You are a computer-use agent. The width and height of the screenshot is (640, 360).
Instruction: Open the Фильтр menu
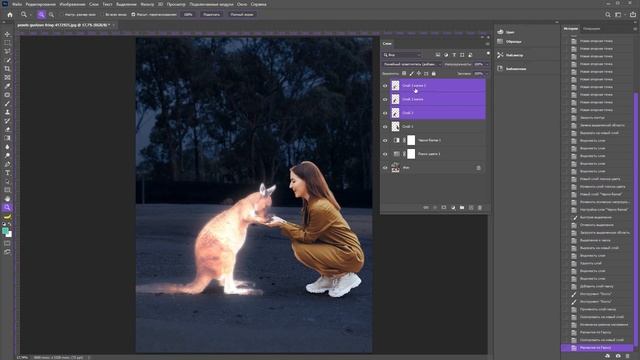coord(147,4)
